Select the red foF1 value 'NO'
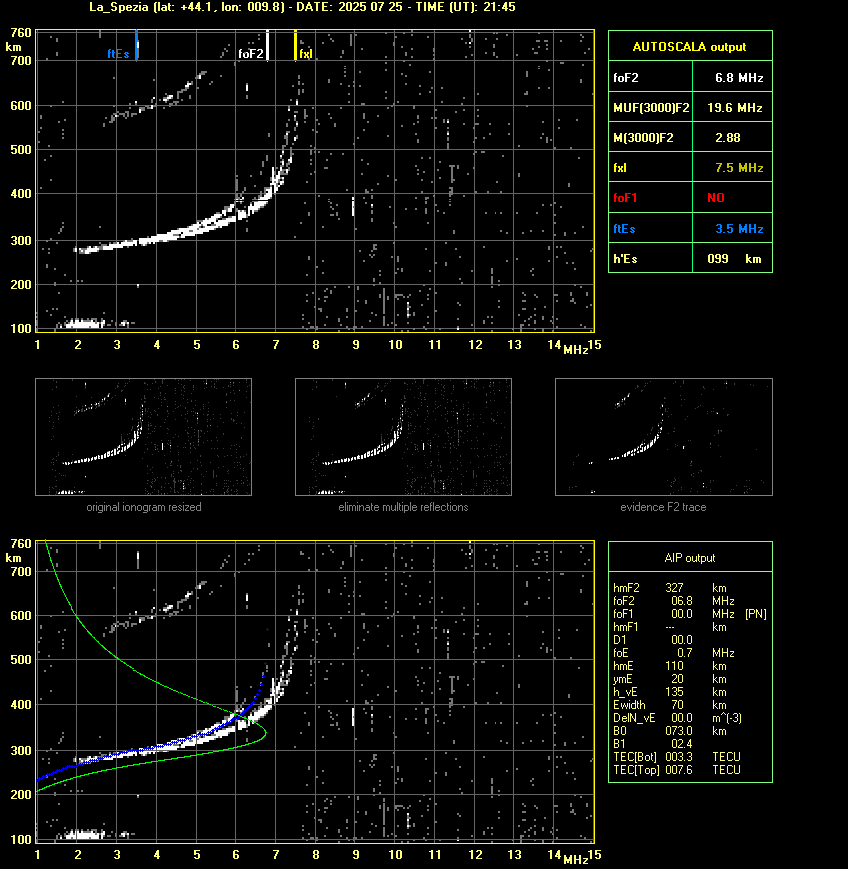The width and height of the screenshot is (848, 869). 716,198
